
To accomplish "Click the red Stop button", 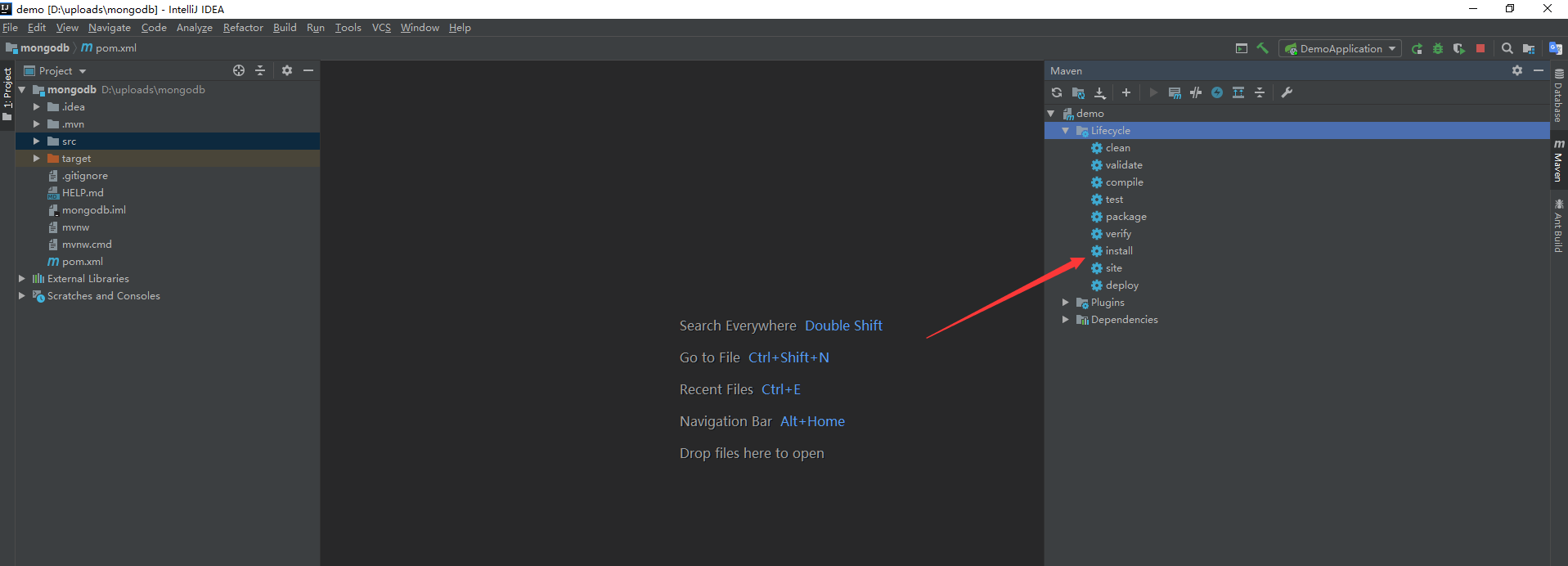I will coord(1480,48).
